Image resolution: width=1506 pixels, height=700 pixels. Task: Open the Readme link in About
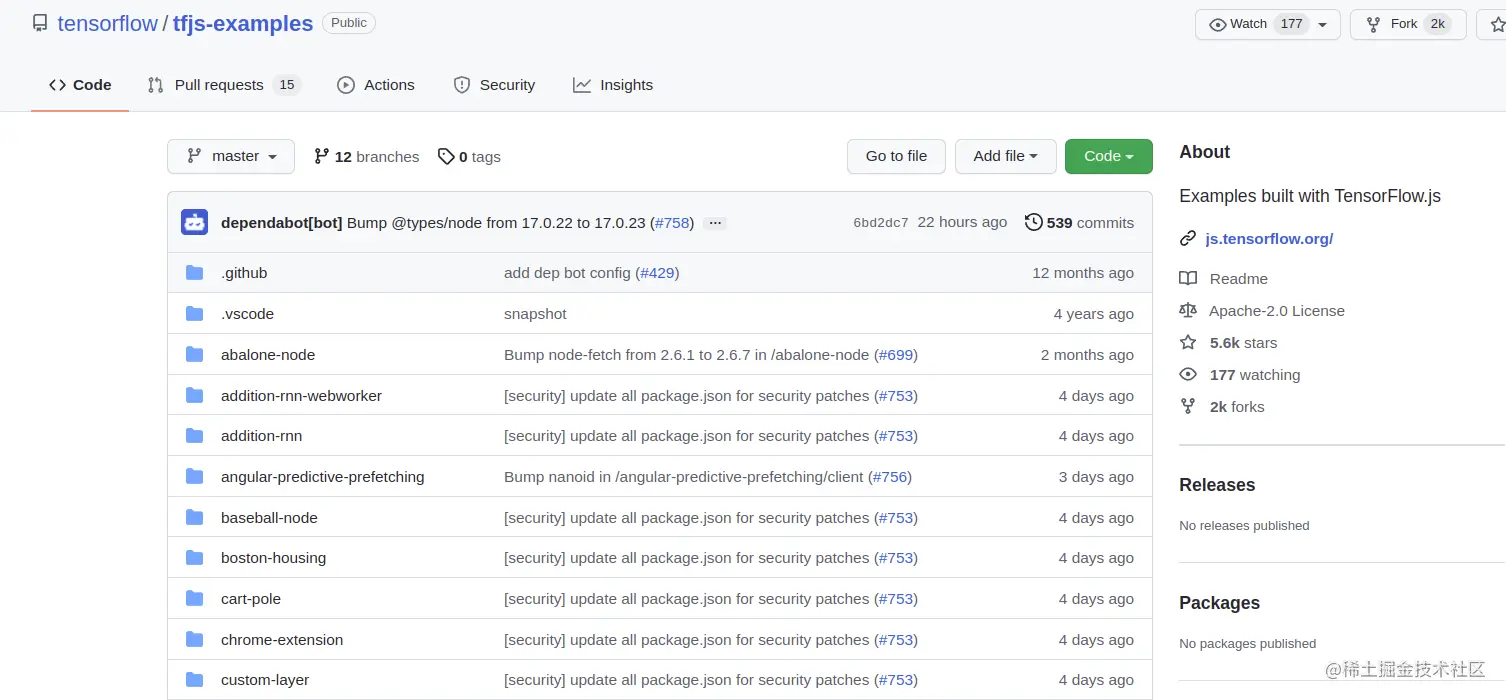[x=1239, y=279]
